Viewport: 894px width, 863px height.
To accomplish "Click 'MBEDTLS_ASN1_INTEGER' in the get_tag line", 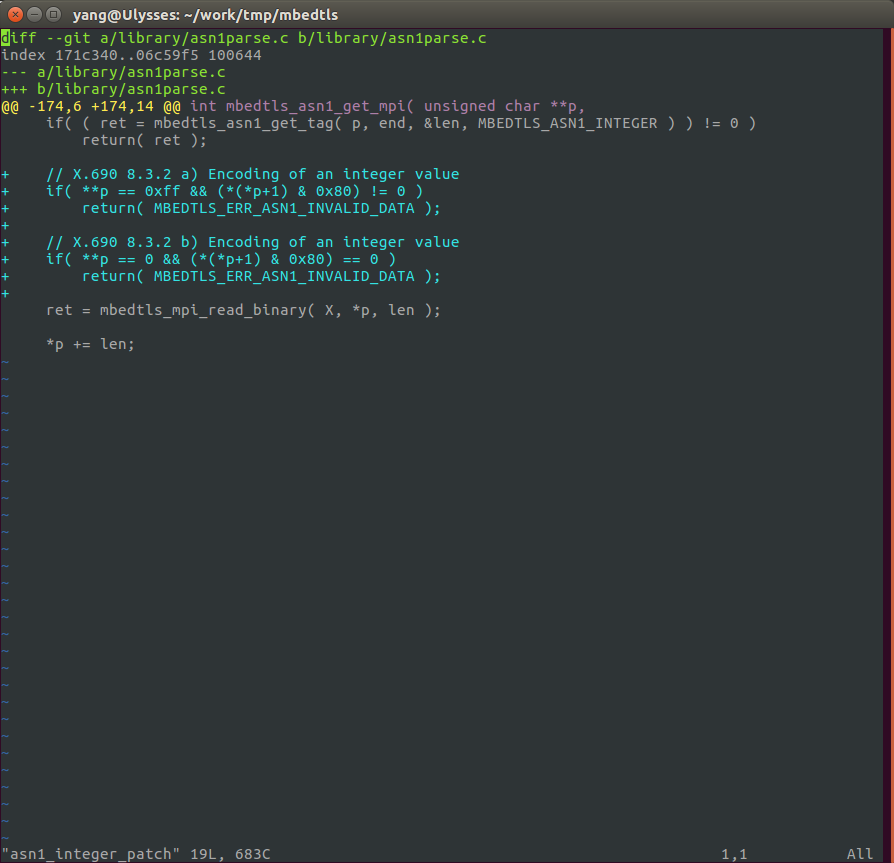I will coord(567,123).
